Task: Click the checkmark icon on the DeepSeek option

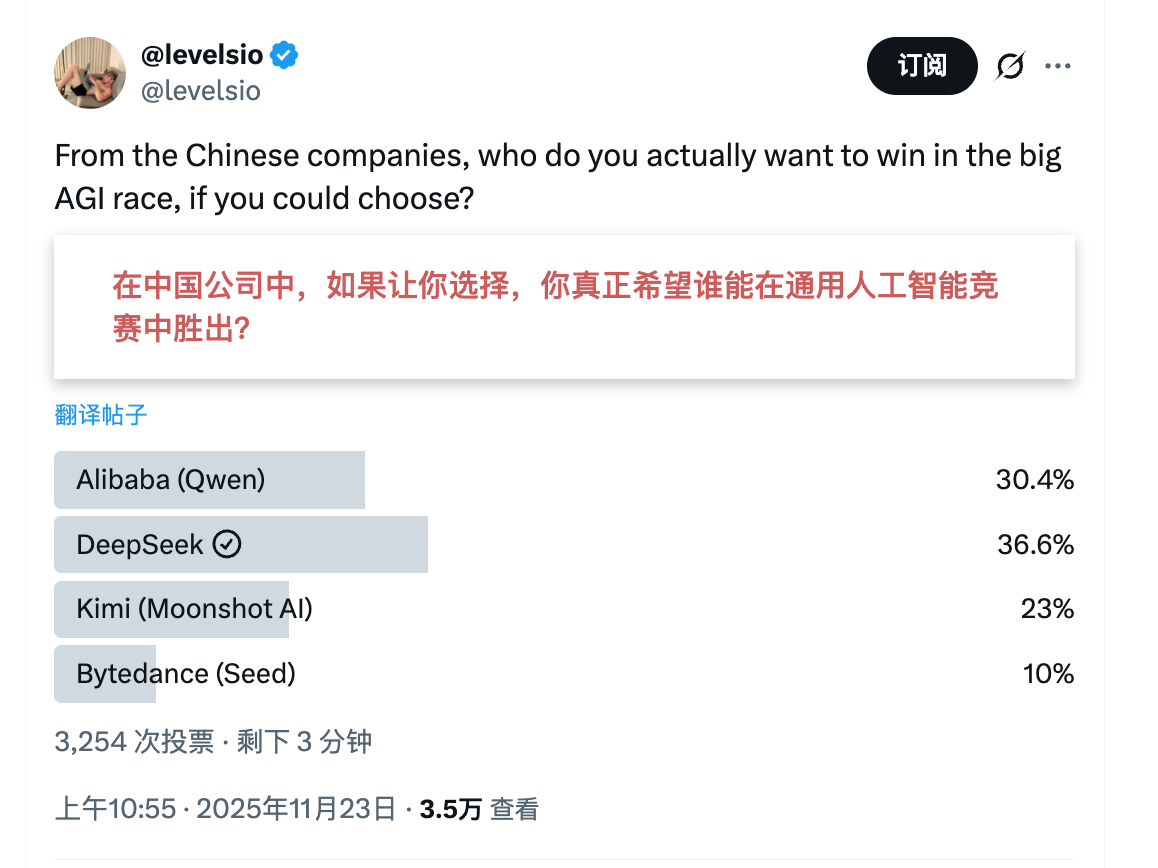Action: point(228,544)
